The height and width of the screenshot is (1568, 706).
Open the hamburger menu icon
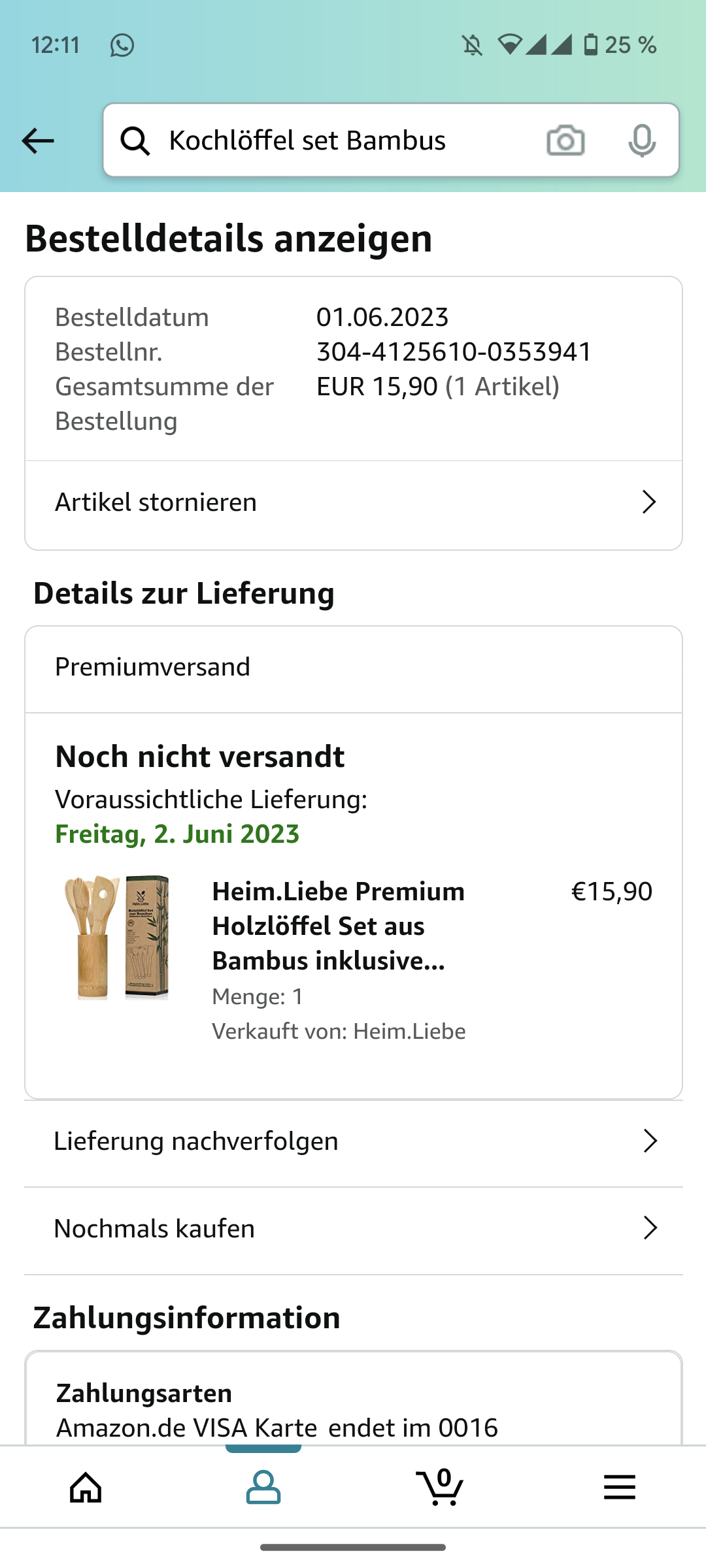619,1487
